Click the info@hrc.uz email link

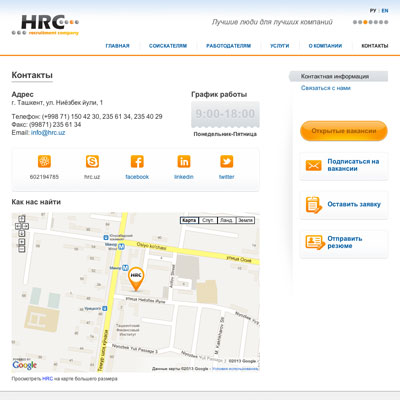tap(48, 133)
